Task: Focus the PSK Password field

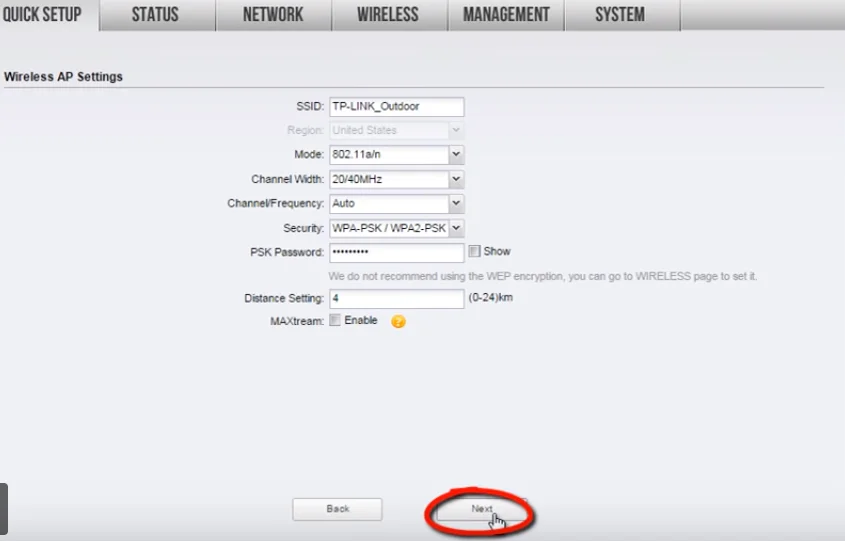Action: click(396, 252)
